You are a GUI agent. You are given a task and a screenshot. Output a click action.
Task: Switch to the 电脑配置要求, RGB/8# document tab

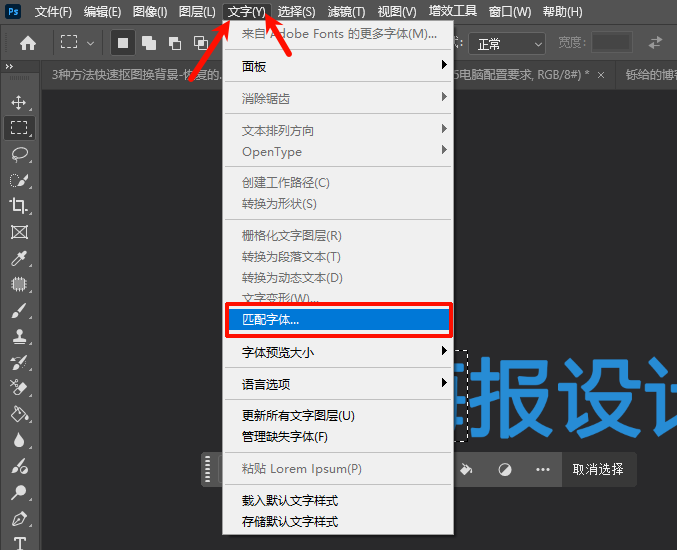point(522,75)
